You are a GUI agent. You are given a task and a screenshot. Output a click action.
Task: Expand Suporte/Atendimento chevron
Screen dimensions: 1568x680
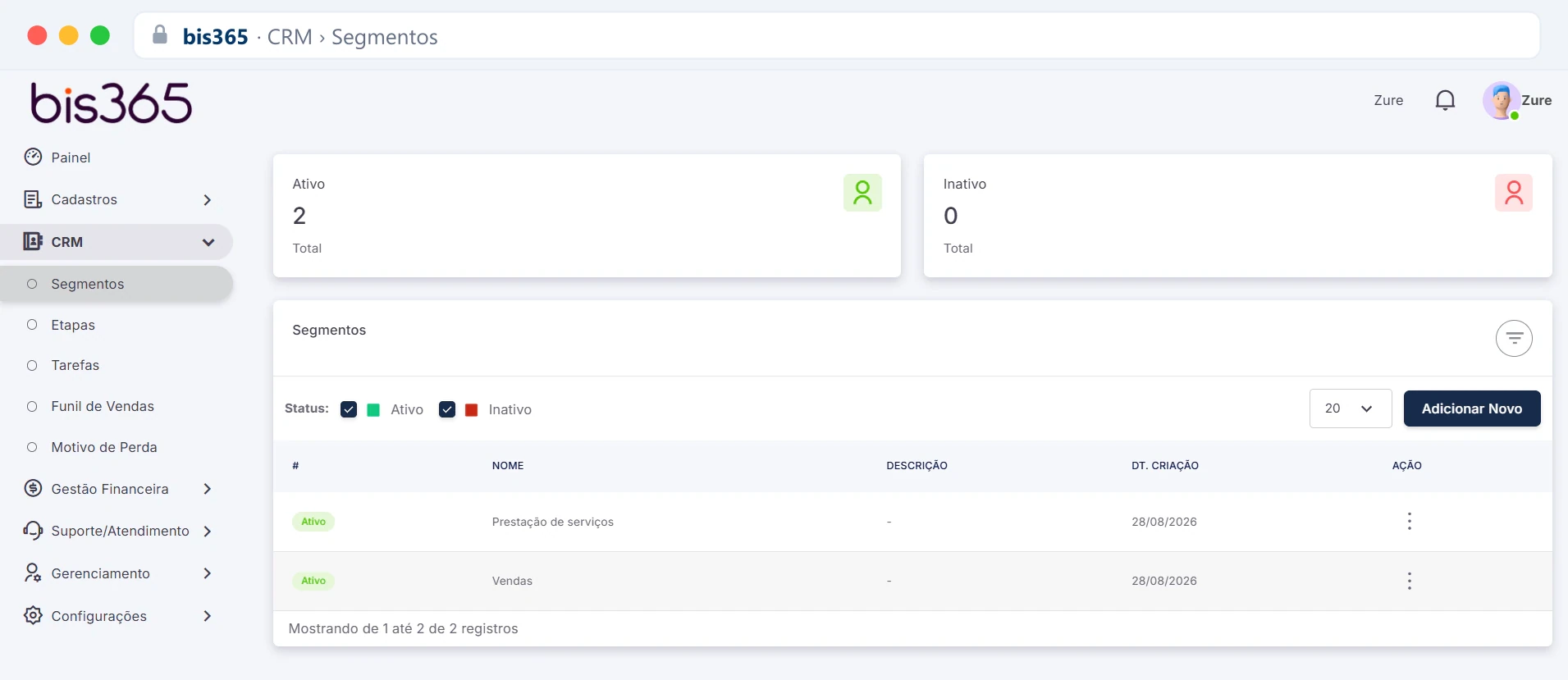(208, 532)
